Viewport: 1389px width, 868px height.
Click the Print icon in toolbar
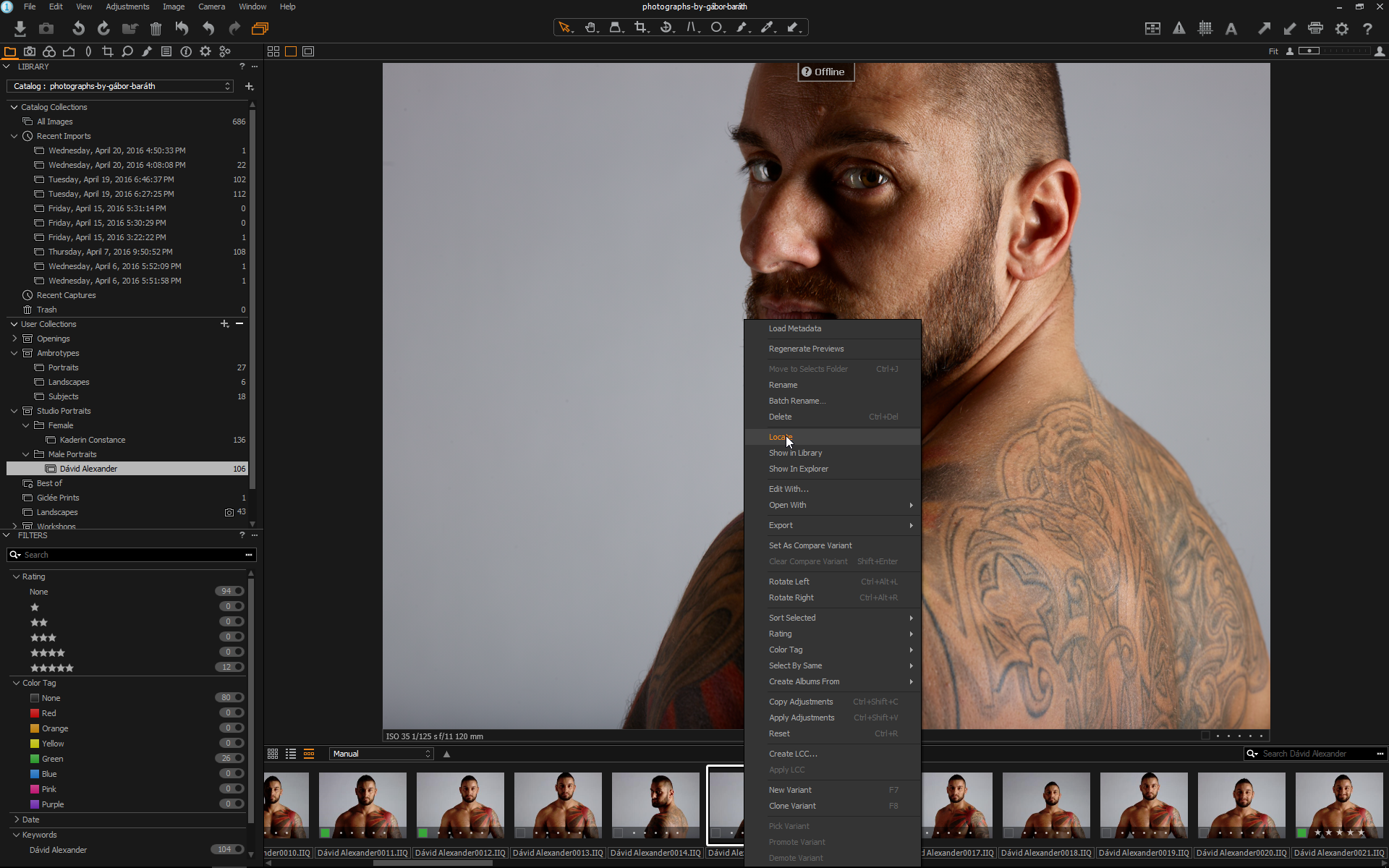pos(1315,28)
